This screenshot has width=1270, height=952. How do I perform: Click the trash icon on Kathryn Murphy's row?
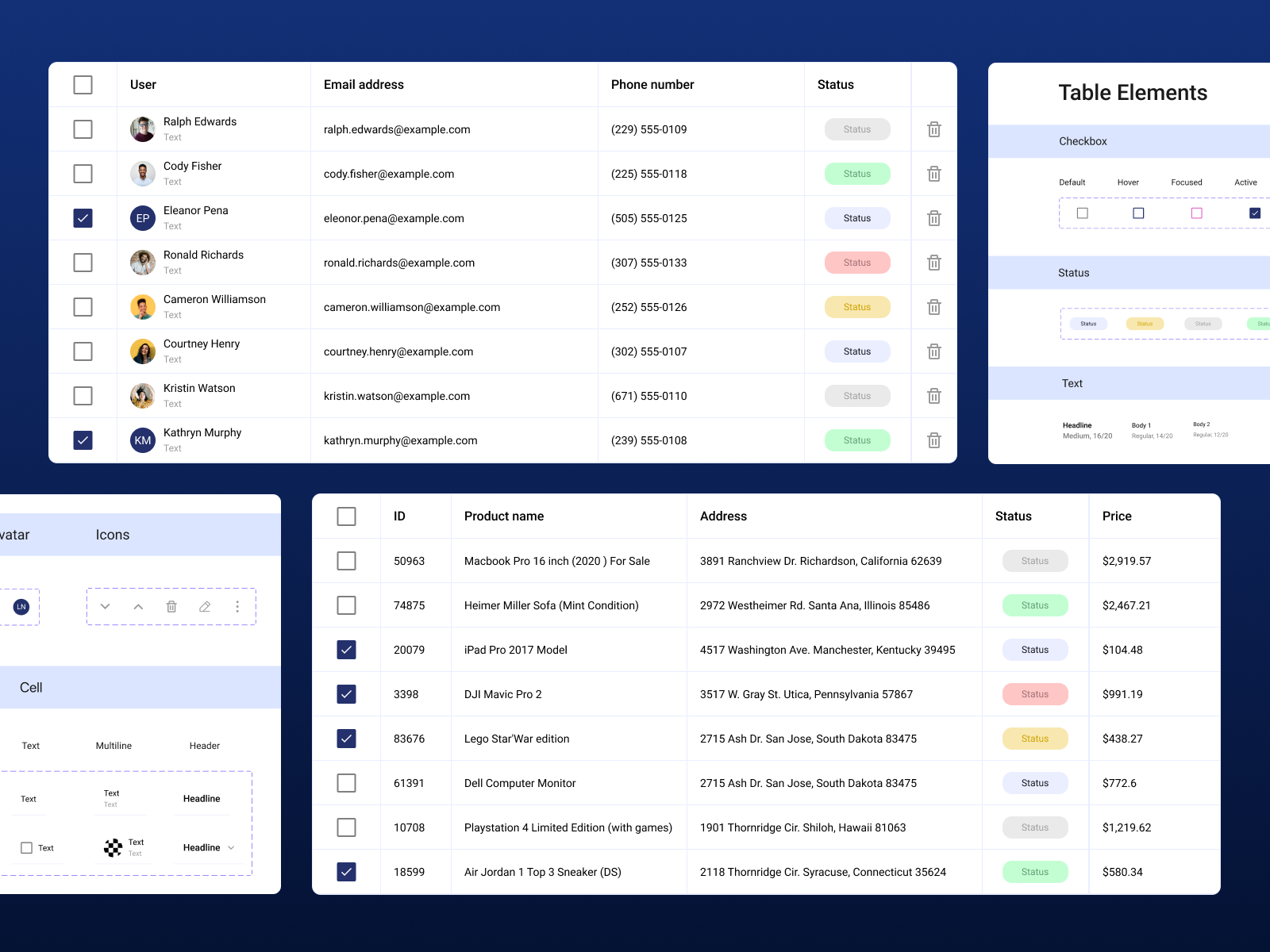pyautogui.click(x=933, y=440)
